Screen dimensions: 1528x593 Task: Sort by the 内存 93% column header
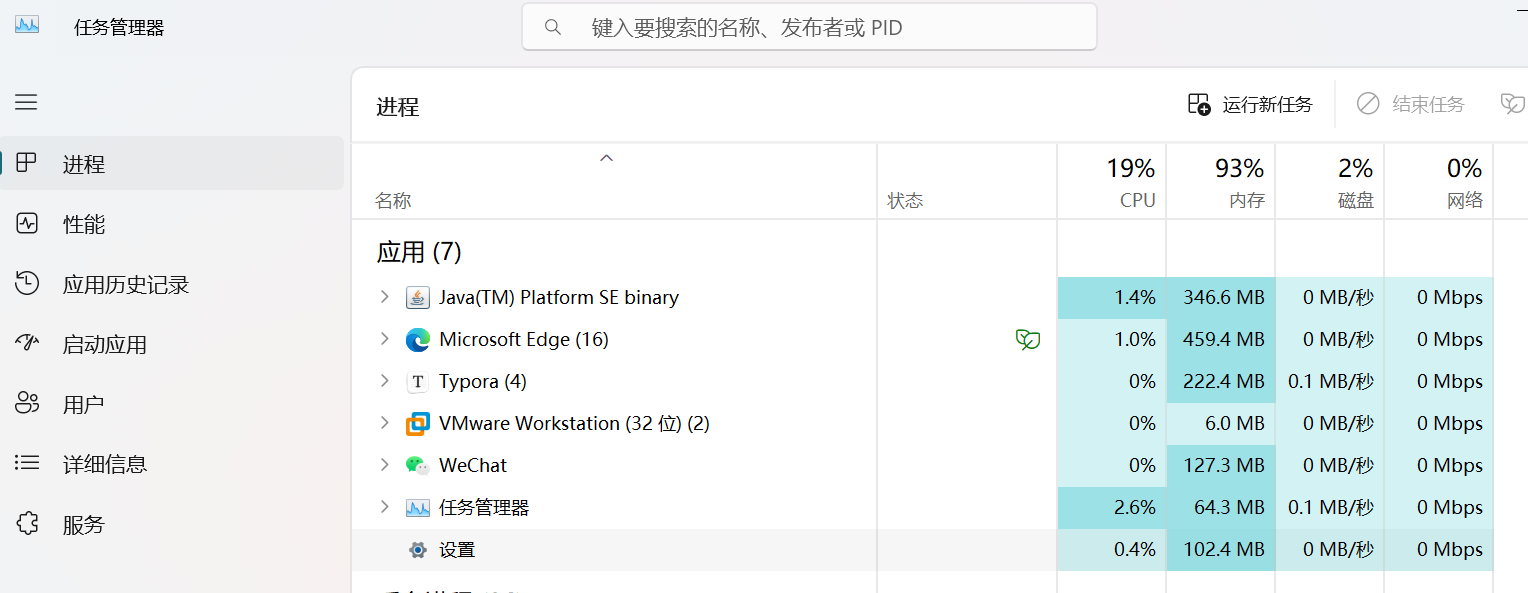point(1220,181)
